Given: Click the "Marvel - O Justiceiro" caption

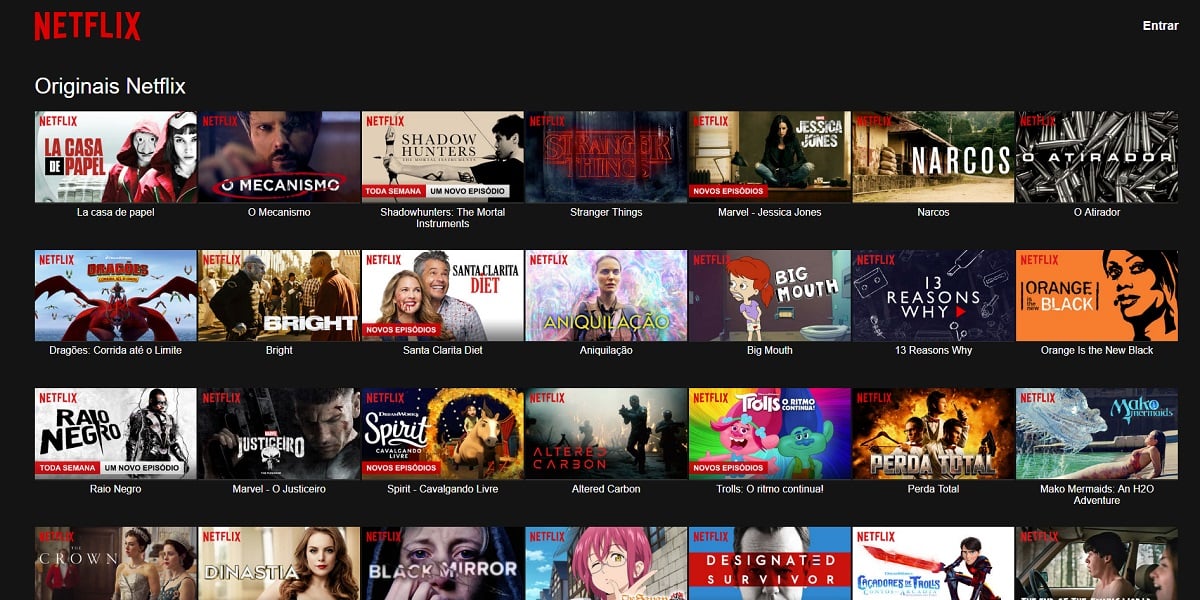Looking at the screenshot, I should click(x=279, y=489).
